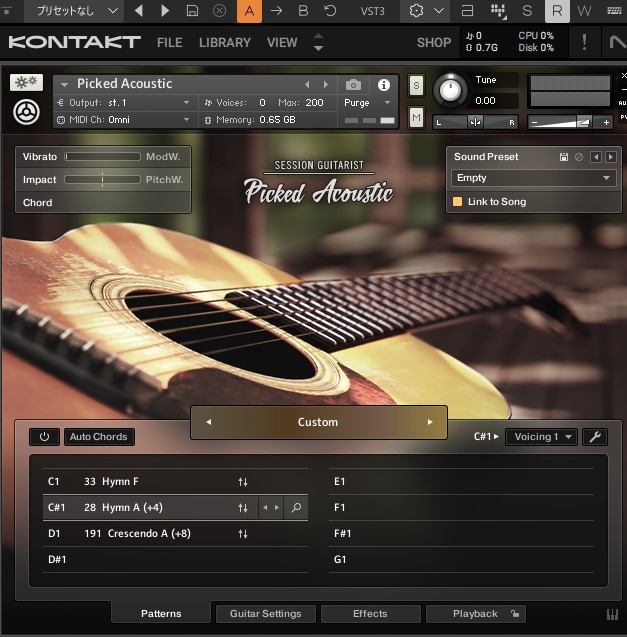Open the Custom song browser

pos(318,422)
